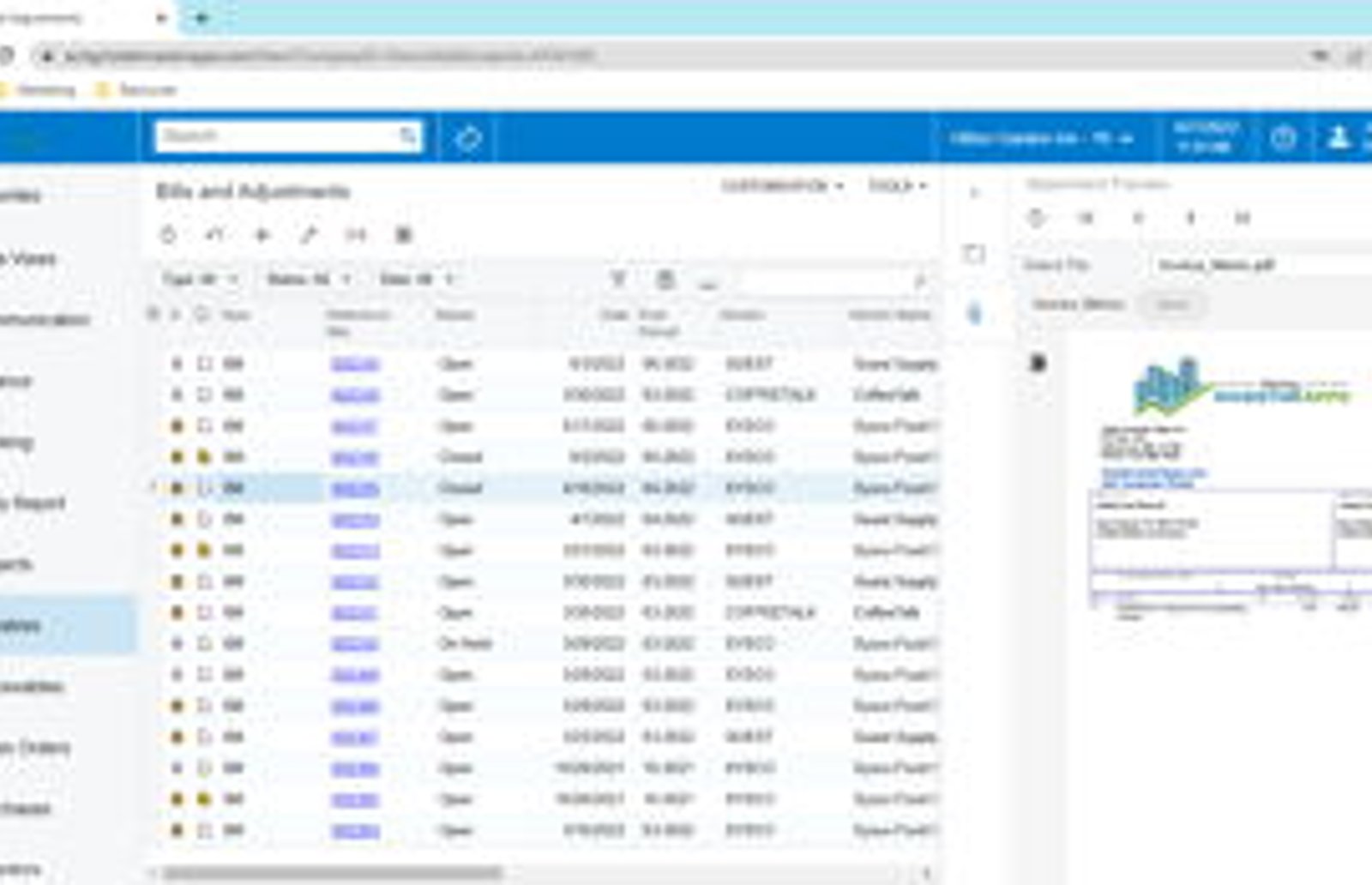Select the blue paperclip attachments icon
The height and width of the screenshot is (885, 1372).
[x=974, y=314]
